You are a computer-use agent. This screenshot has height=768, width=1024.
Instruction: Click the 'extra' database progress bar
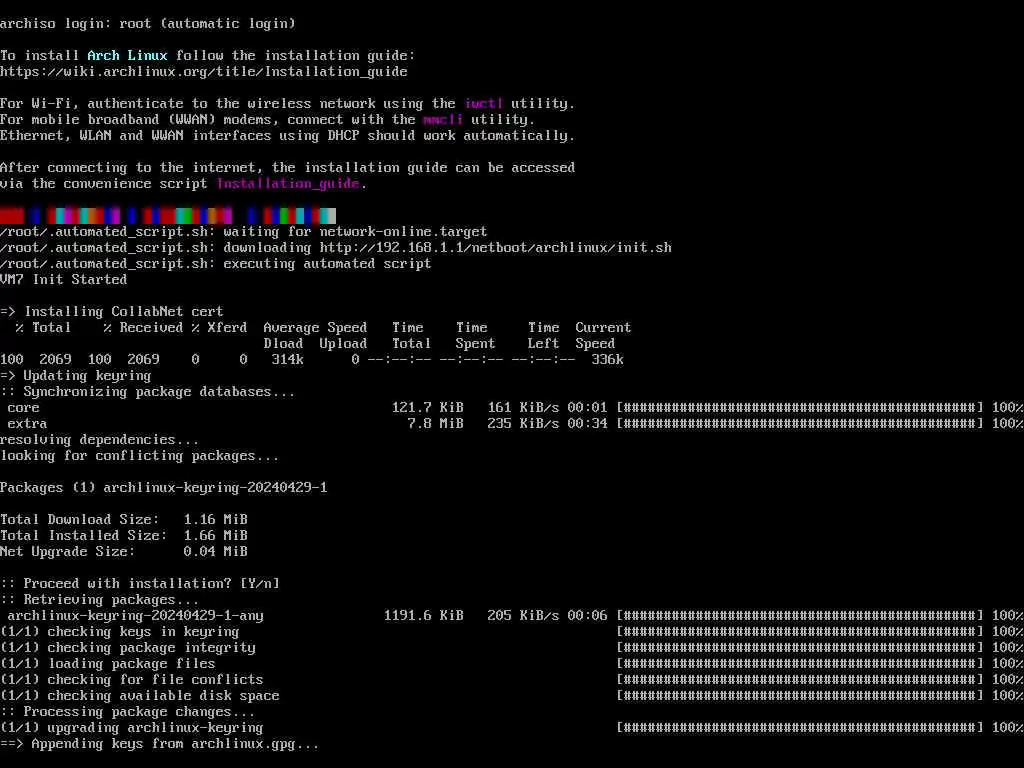[800, 424]
